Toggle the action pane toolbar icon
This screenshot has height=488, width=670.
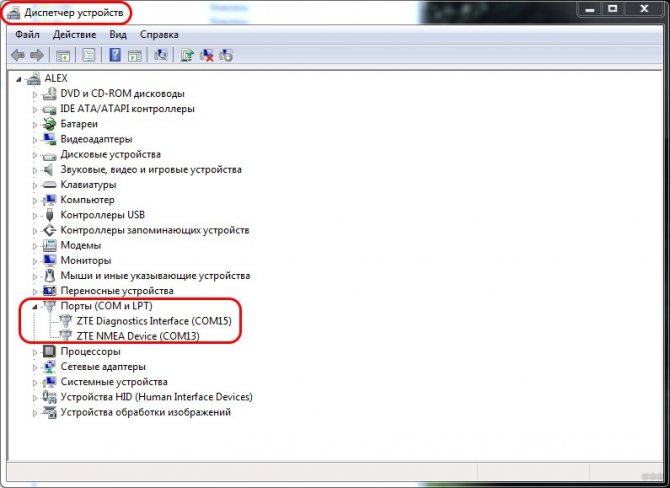[x=135, y=56]
